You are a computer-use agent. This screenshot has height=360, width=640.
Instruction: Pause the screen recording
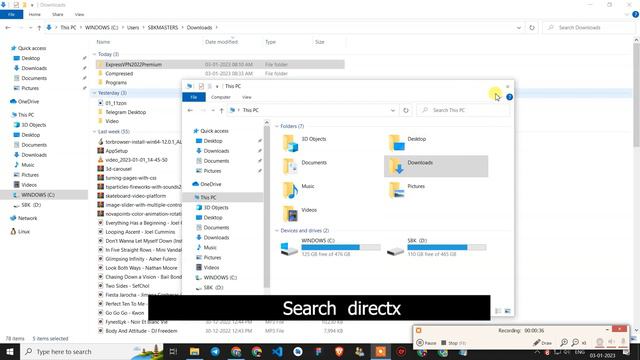(x=426, y=342)
